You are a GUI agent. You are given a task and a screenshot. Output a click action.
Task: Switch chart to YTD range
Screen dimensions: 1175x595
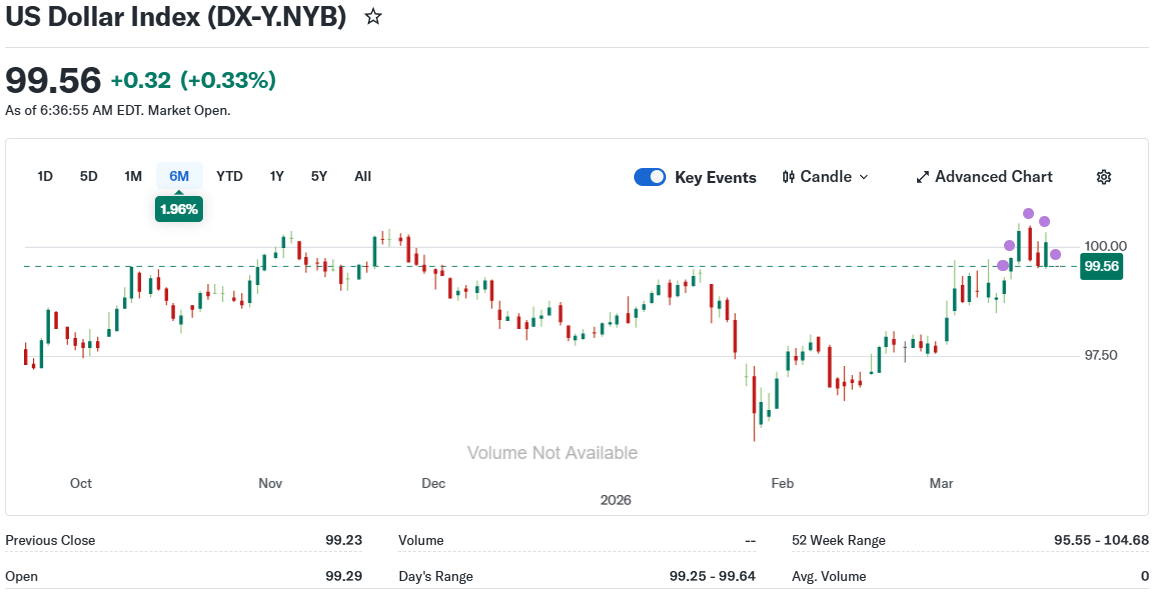(229, 176)
